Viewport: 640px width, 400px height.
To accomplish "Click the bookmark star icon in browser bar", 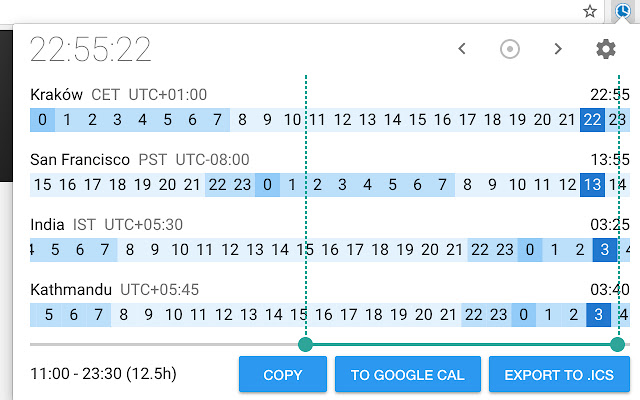I will click(x=590, y=11).
